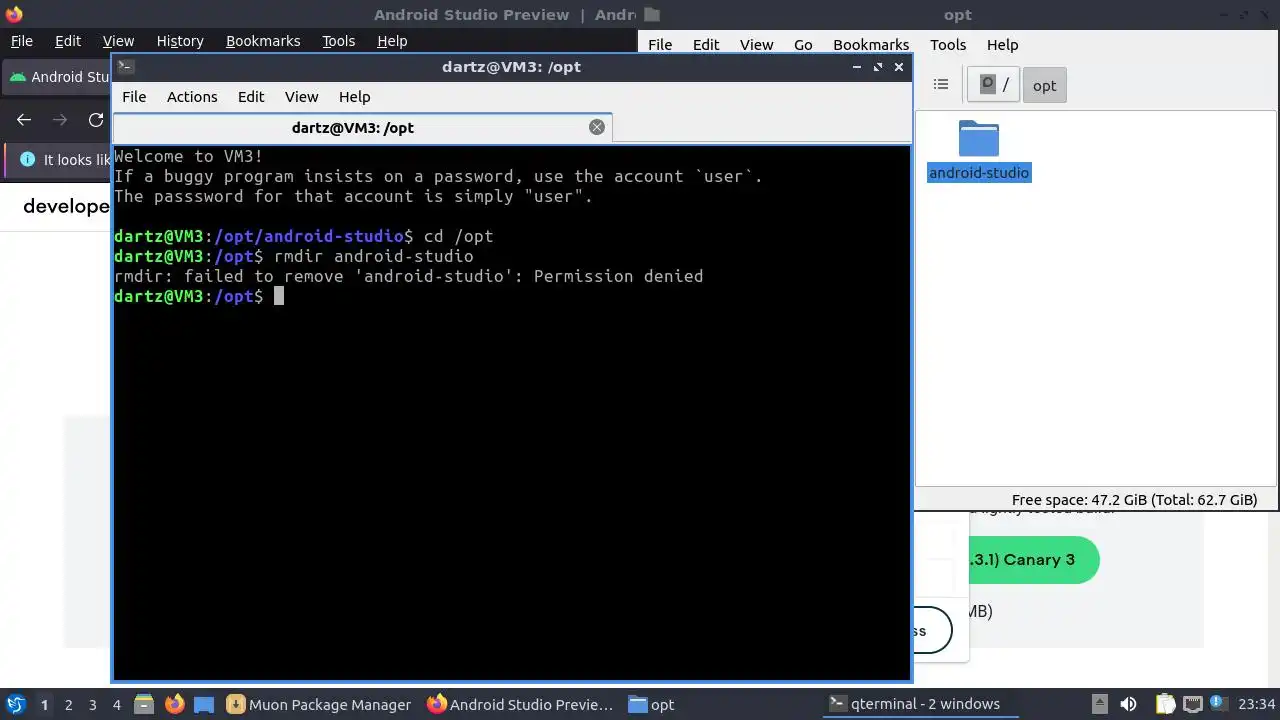This screenshot has height=720, width=1280.
Task: Open update notifier tray icon
Action: click(1219, 704)
